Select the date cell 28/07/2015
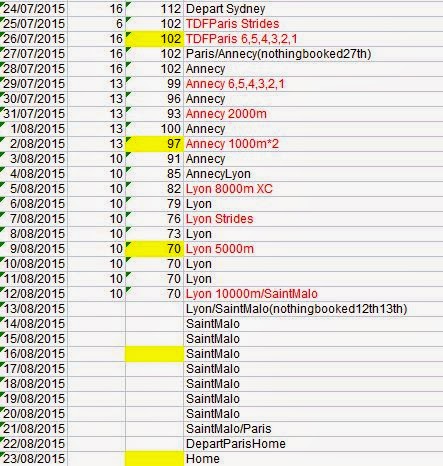Image resolution: width=443 pixels, height=466 pixels. pos(34,69)
